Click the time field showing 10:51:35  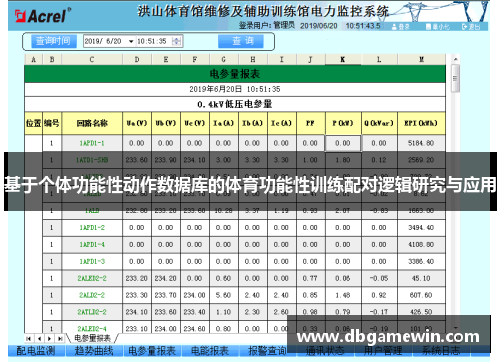click(152, 41)
